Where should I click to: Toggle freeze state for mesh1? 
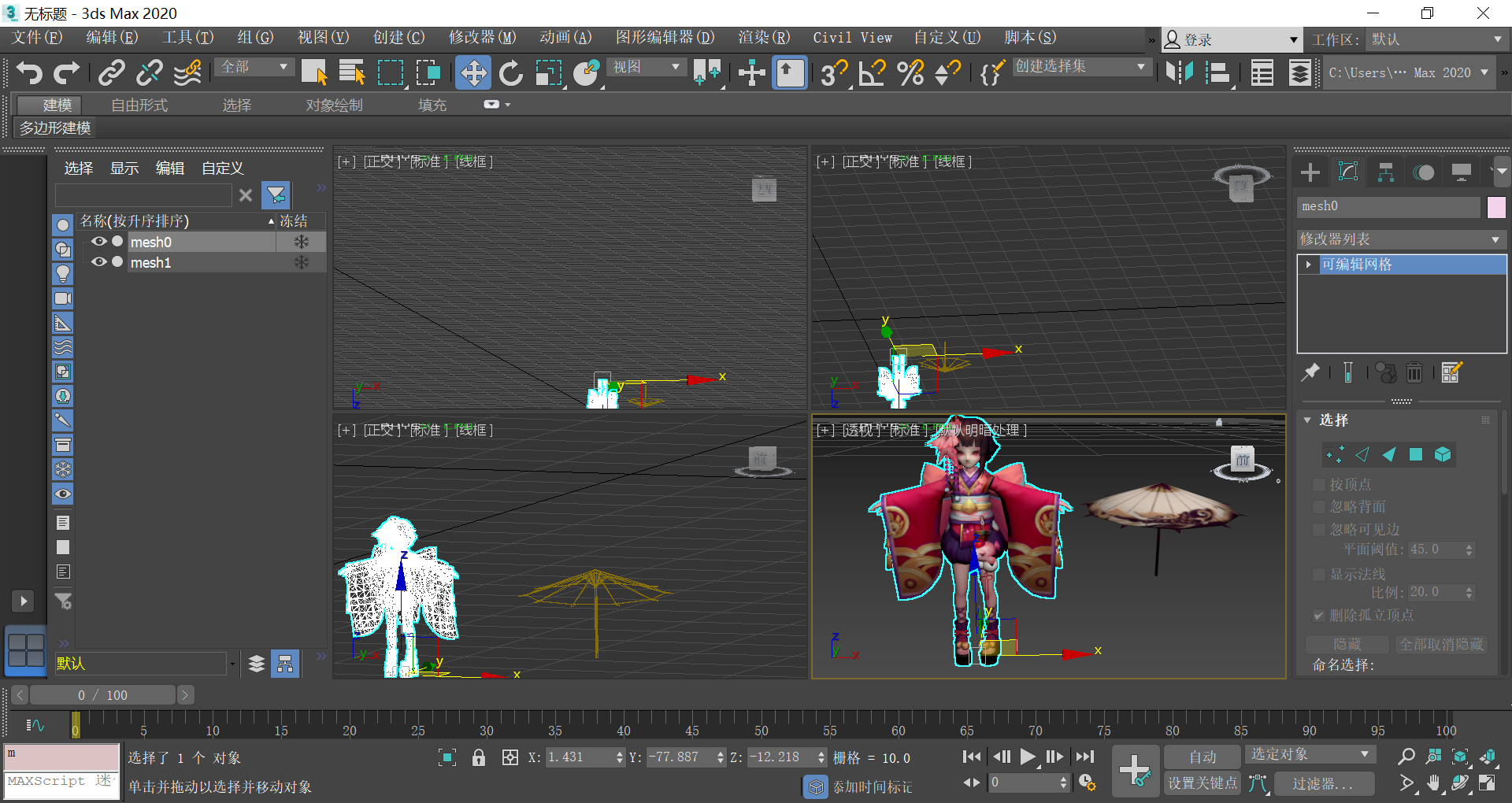click(x=301, y=262)
